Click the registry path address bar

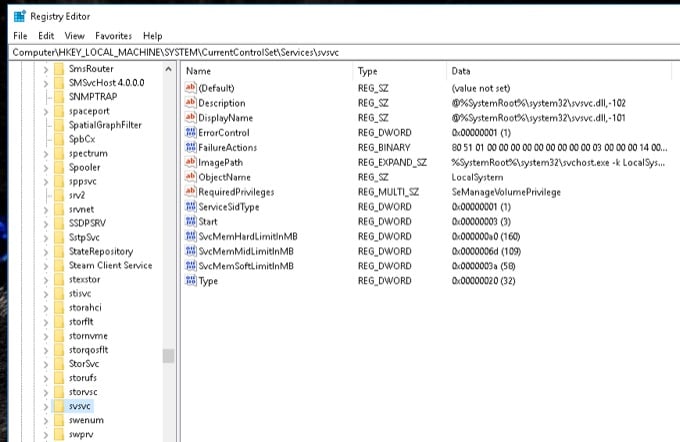[x=344, y=52]
